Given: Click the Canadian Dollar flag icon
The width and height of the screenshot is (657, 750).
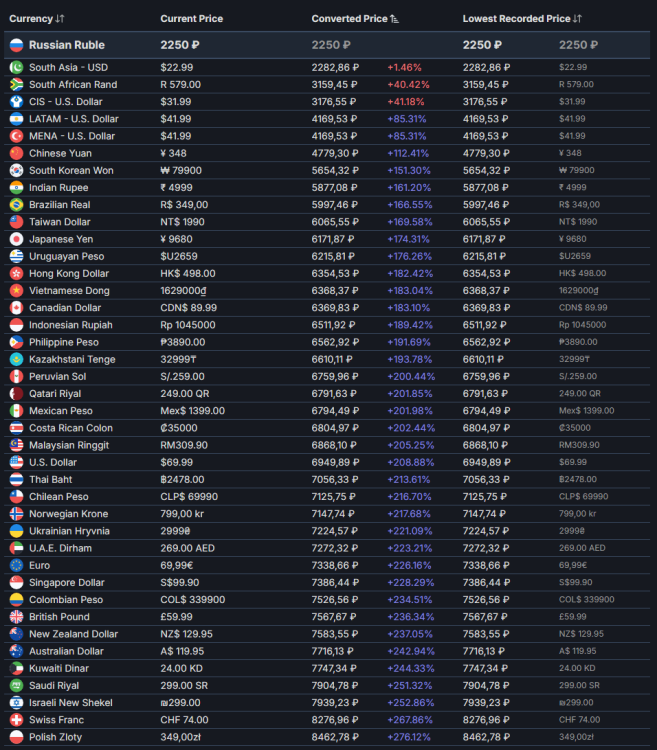Looking at the screenshot, I should [15, 308].
